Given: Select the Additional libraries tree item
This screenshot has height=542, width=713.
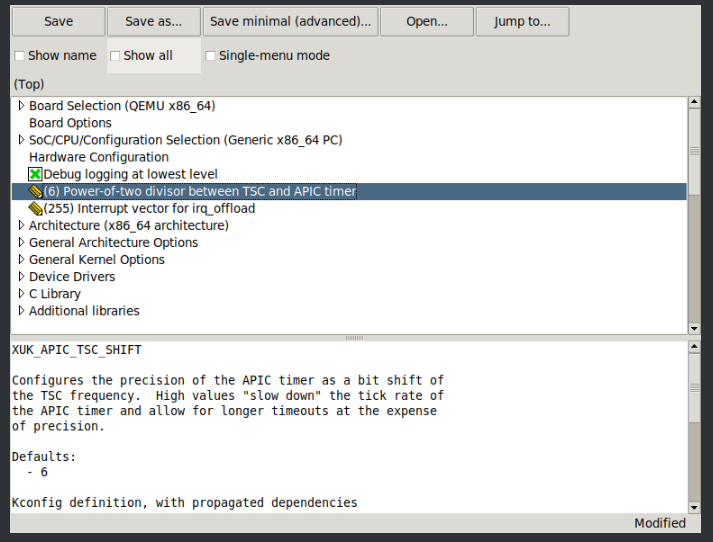Looking at the screenshot, I should 84,311.
